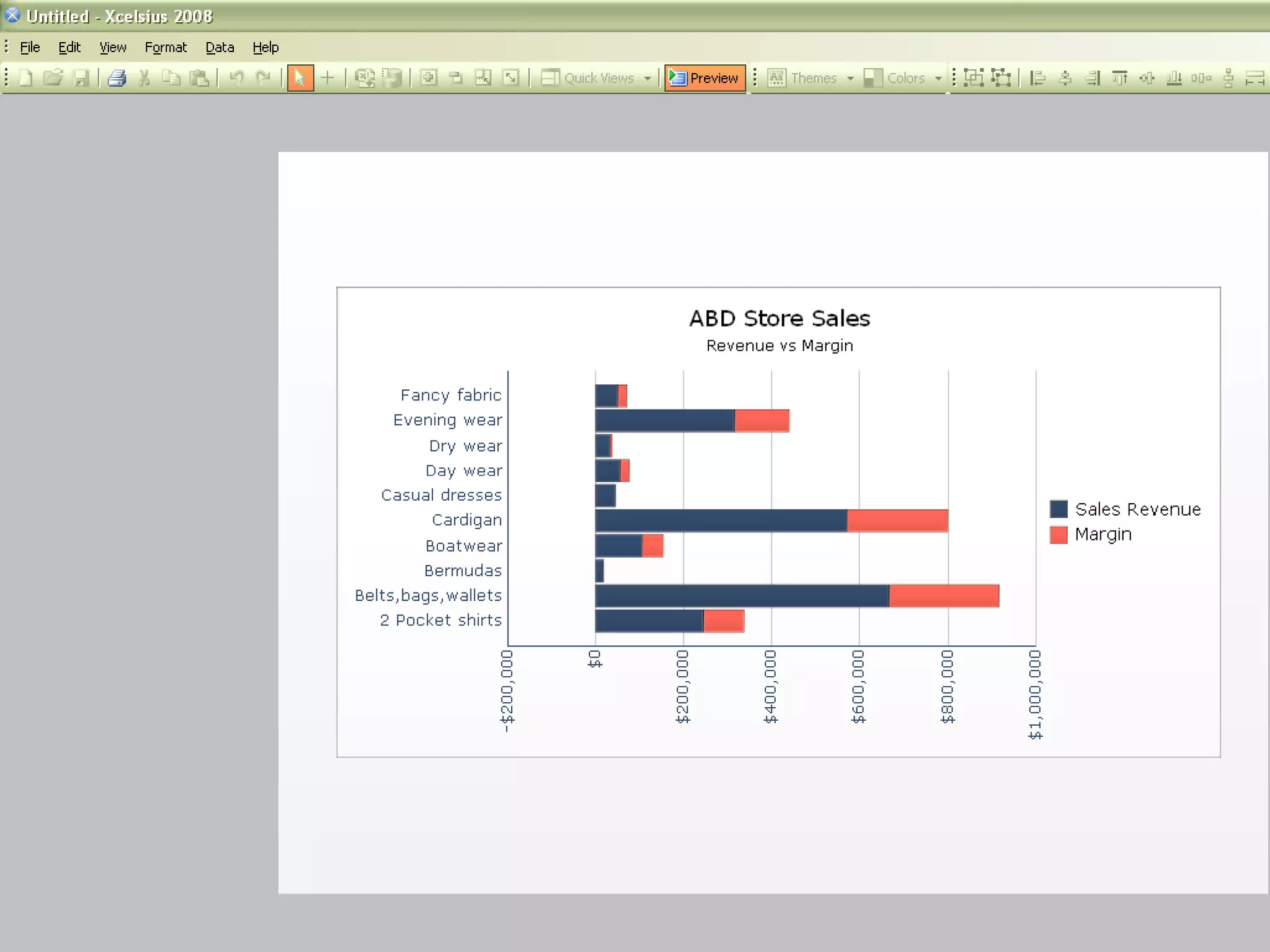Click the Redo arrow icon
Viewport: 1270px width, 952px height.
pos(264,78)
